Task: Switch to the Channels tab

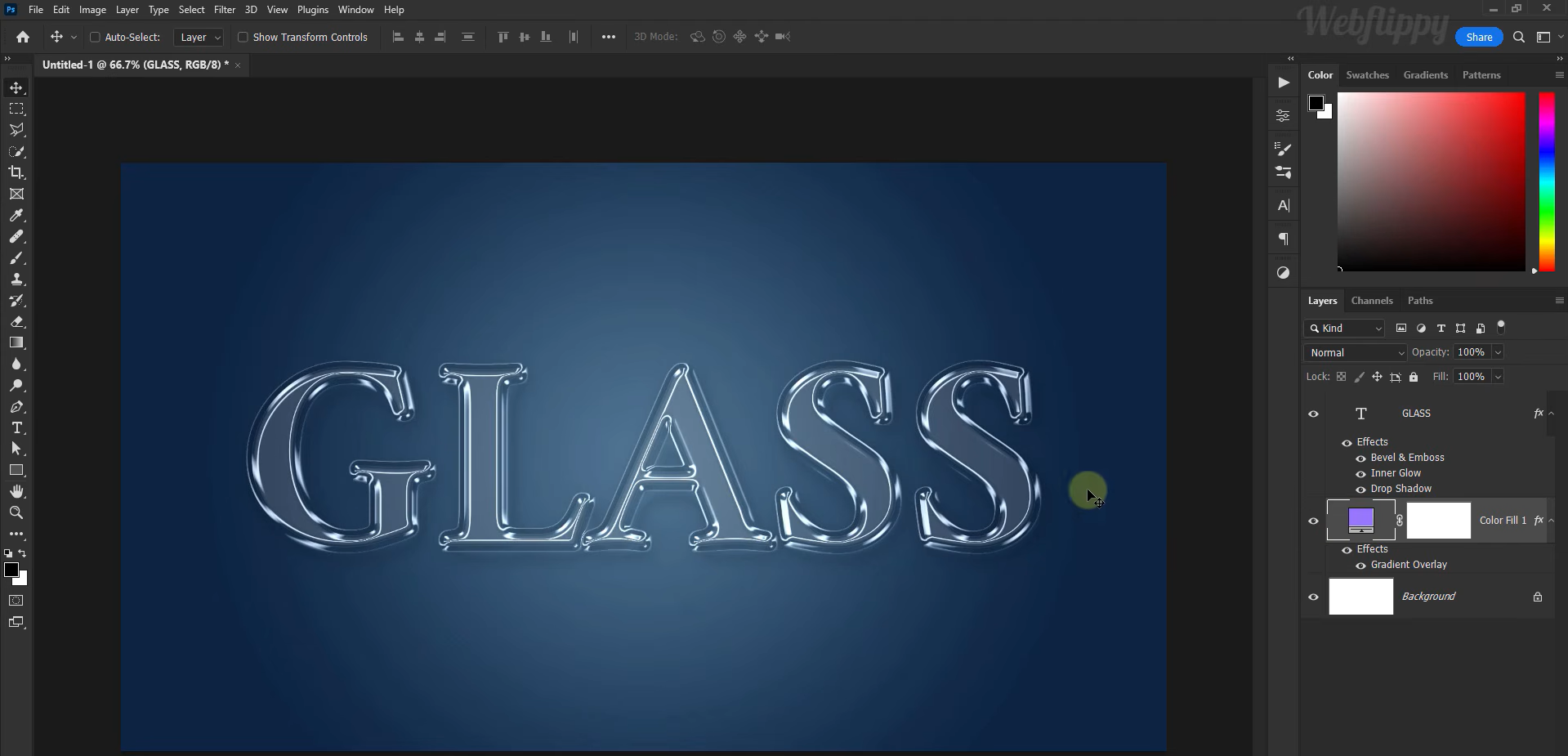Action: point(1372,301)
